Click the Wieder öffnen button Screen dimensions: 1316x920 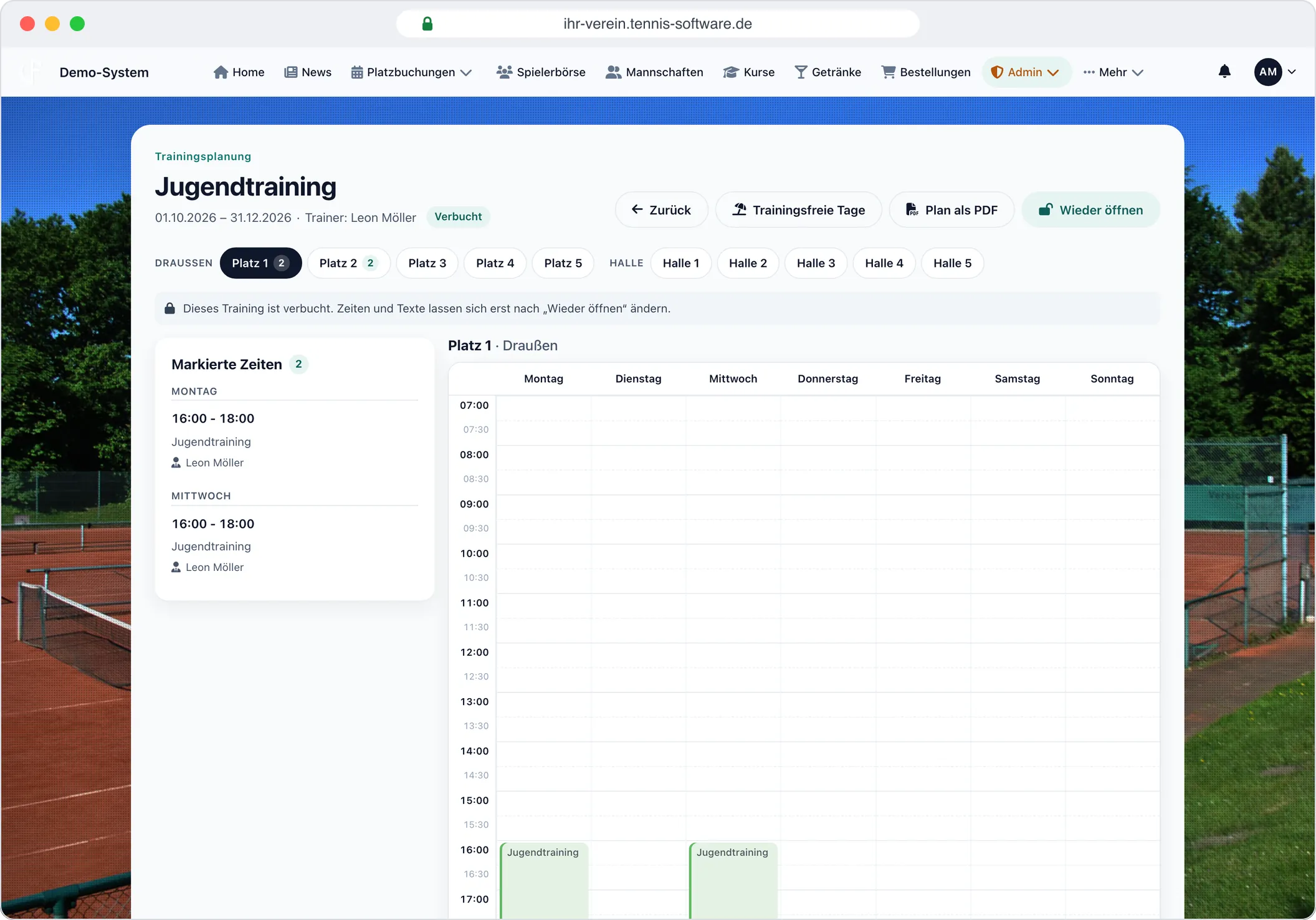(x=1091, y=209)
